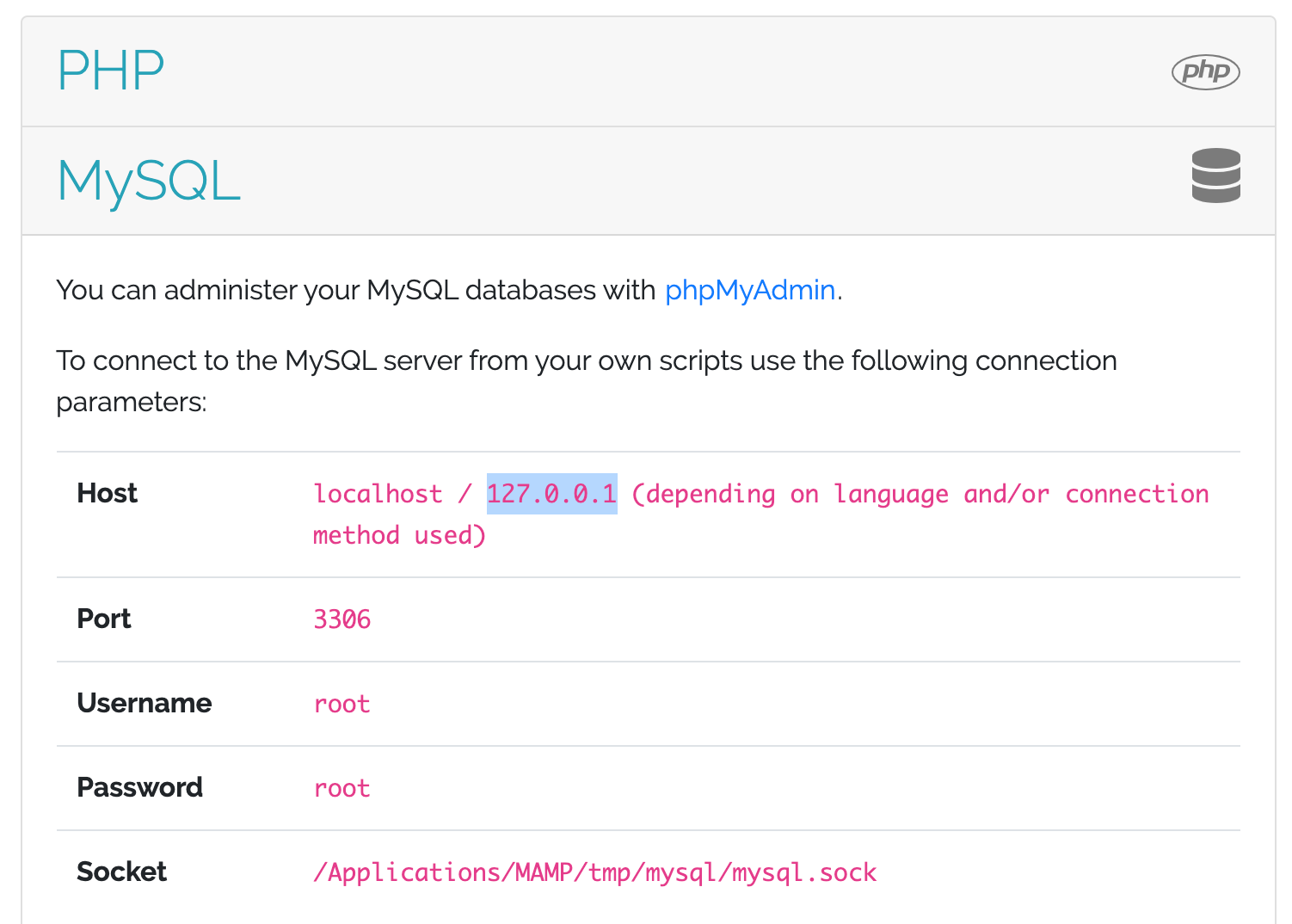1292x924 pixels.
Task: Click the 'To connect to the MySQL server' paragraph
Action: click(587, 381)
